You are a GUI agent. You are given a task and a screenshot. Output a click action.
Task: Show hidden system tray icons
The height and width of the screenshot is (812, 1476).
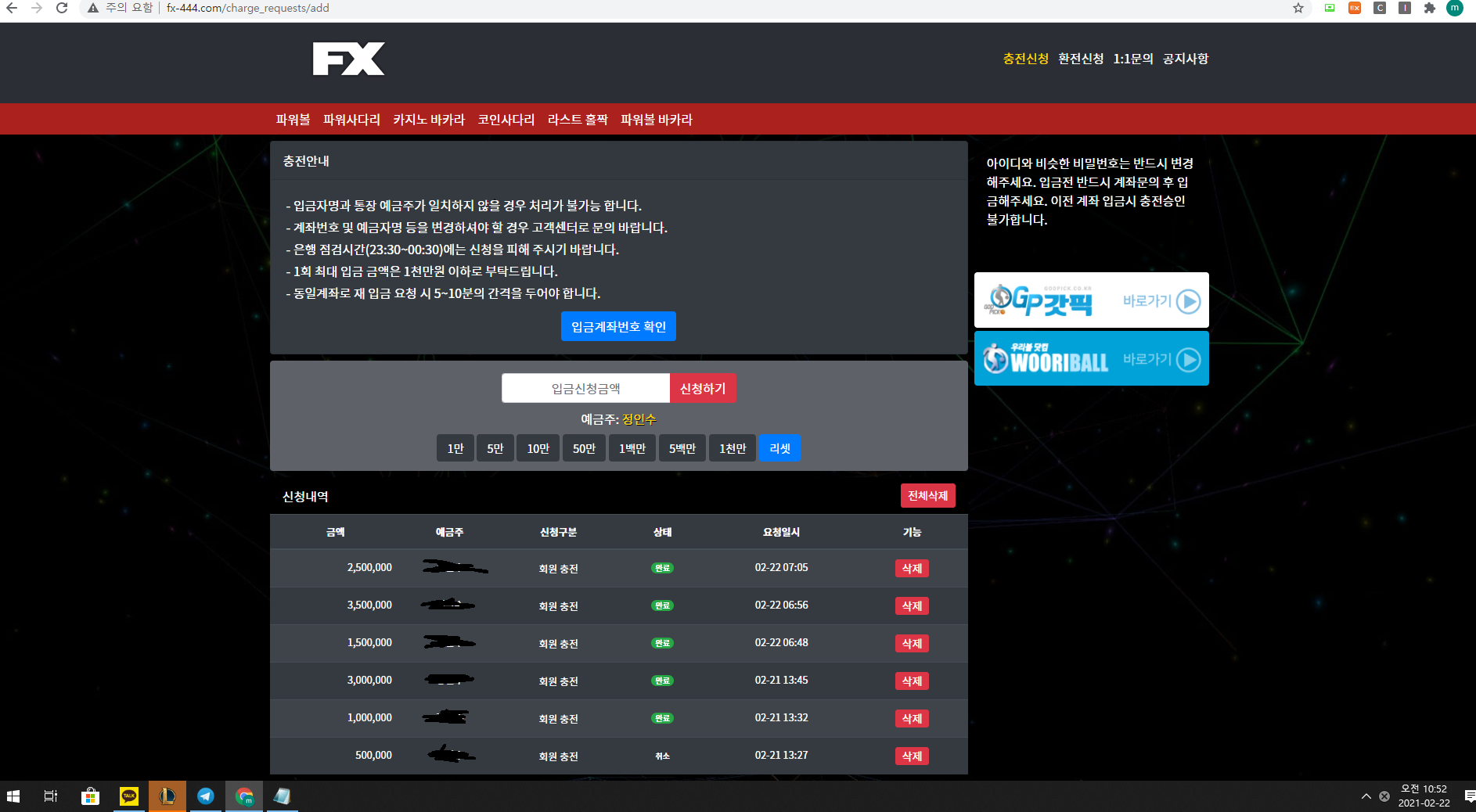(x=1366, y=796)
